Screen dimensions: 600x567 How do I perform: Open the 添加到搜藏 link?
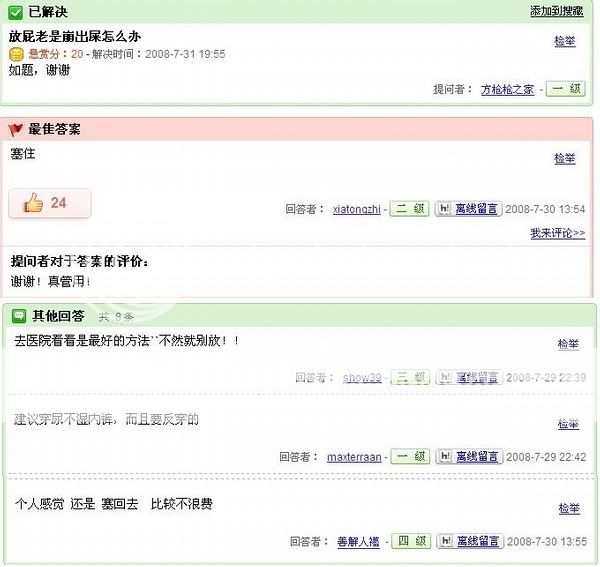pyautogui.click(x=557, y=11)
